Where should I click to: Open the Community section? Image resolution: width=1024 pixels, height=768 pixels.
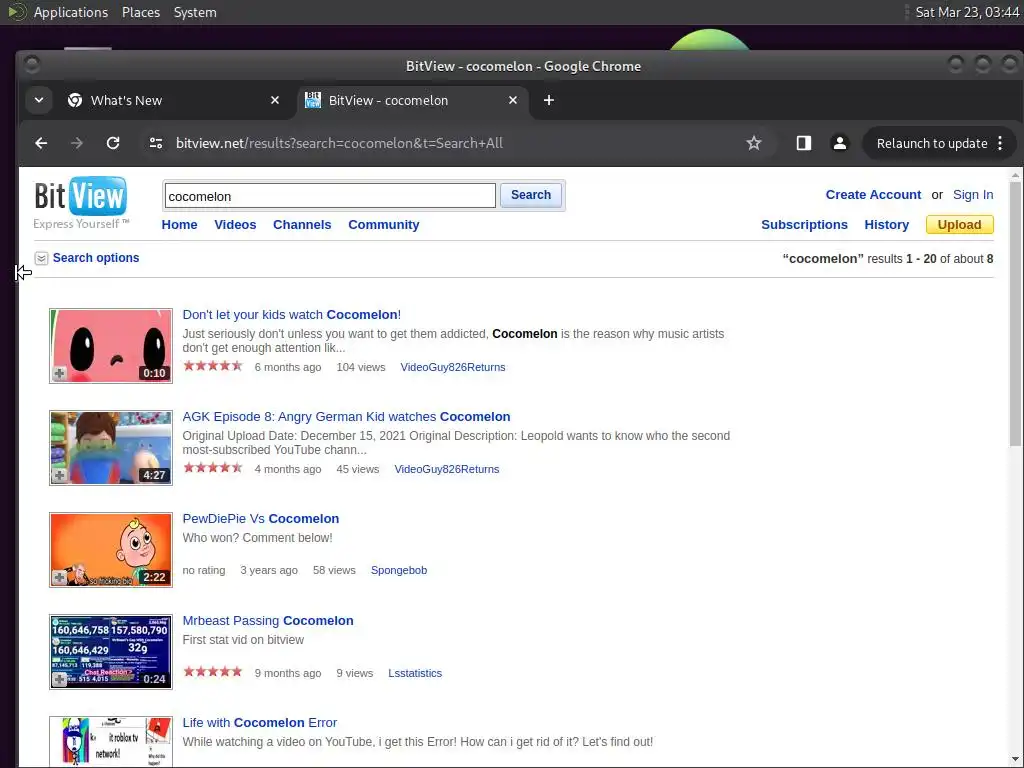pos(383,225)
